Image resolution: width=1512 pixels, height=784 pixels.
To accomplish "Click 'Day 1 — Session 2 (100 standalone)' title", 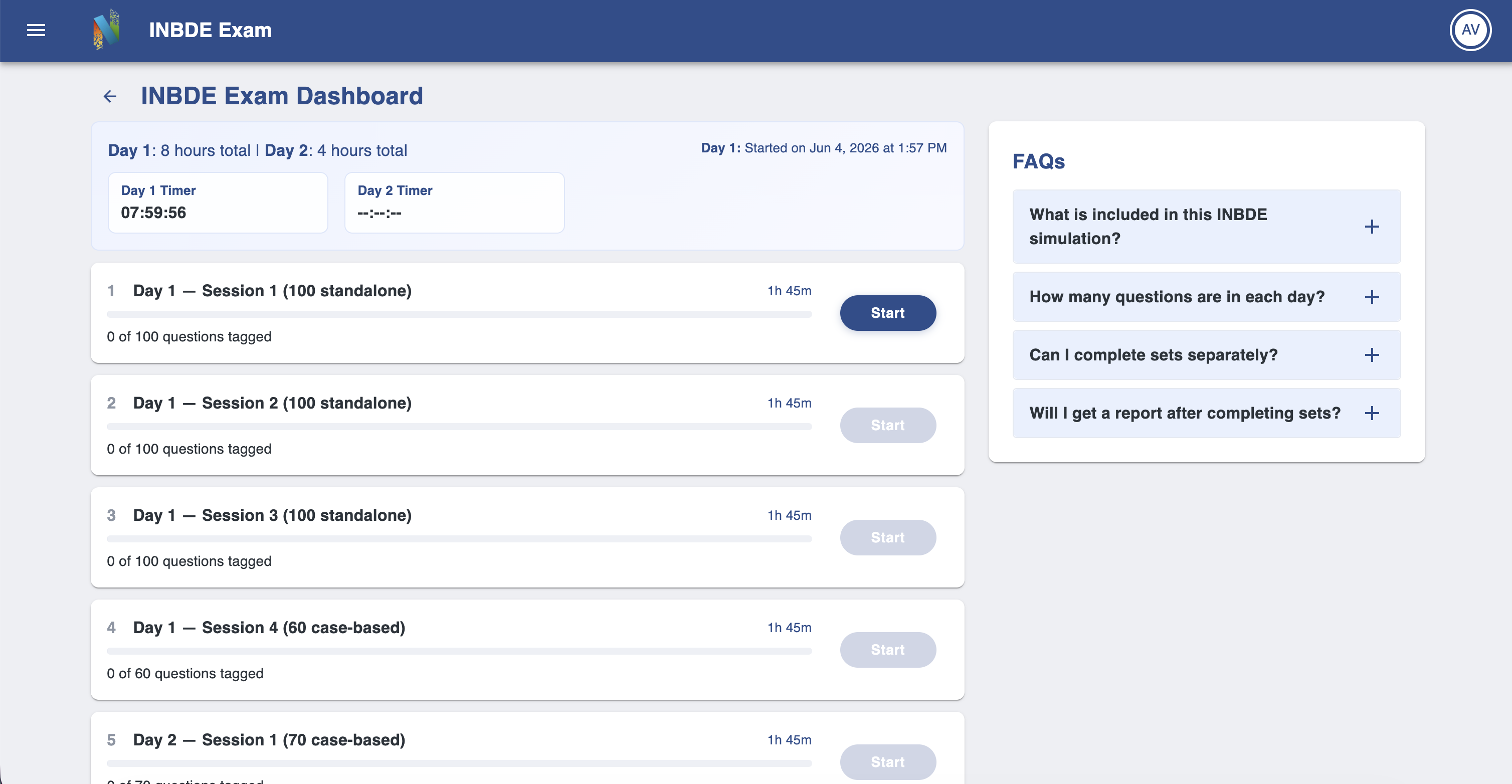I will [x=272, y=403].
